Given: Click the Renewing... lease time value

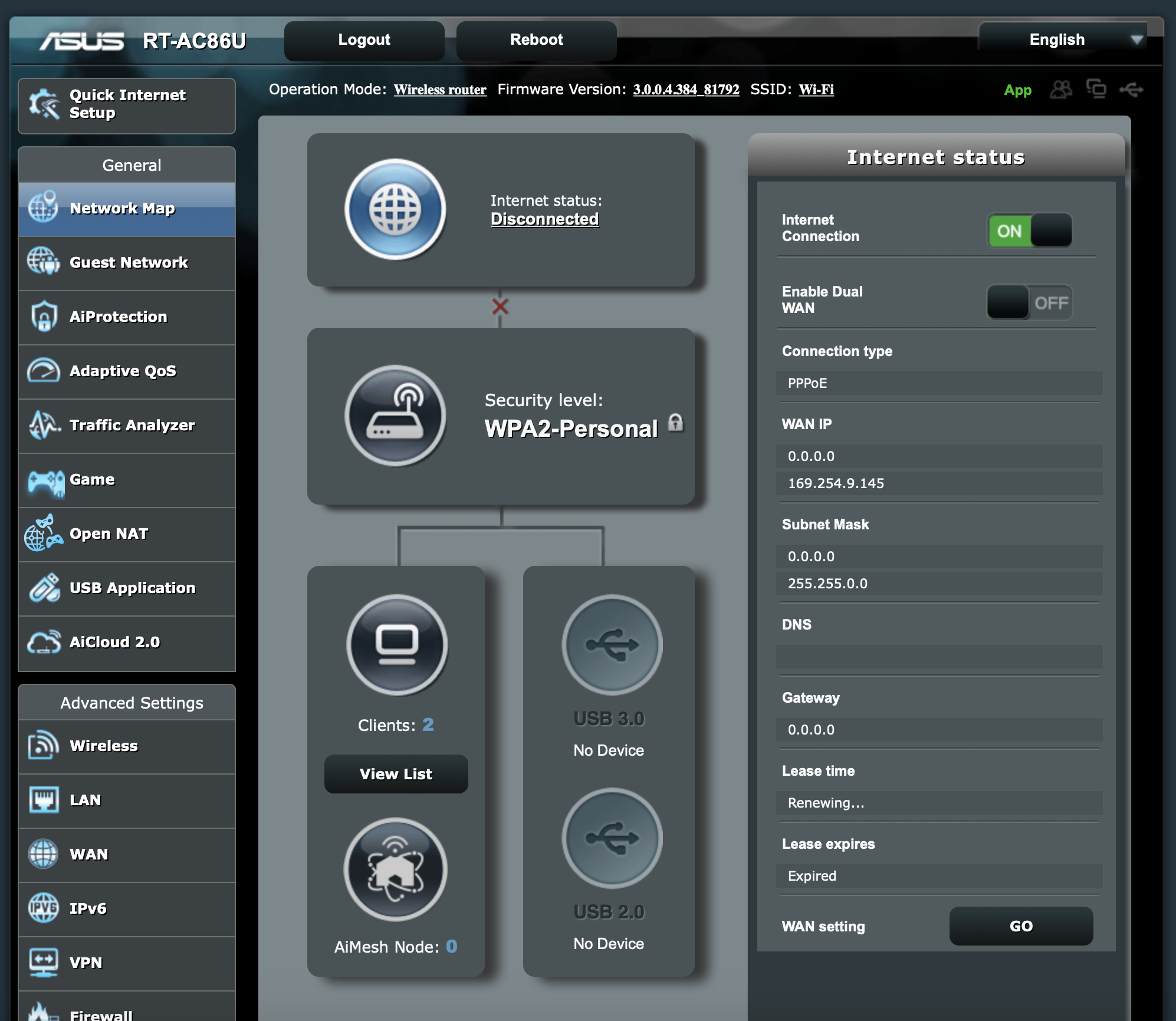Looking at the screenshot, I should [940, 803].
